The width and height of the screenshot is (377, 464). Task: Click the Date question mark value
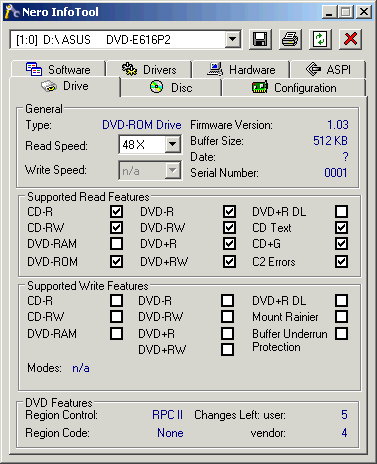(345, 157)
